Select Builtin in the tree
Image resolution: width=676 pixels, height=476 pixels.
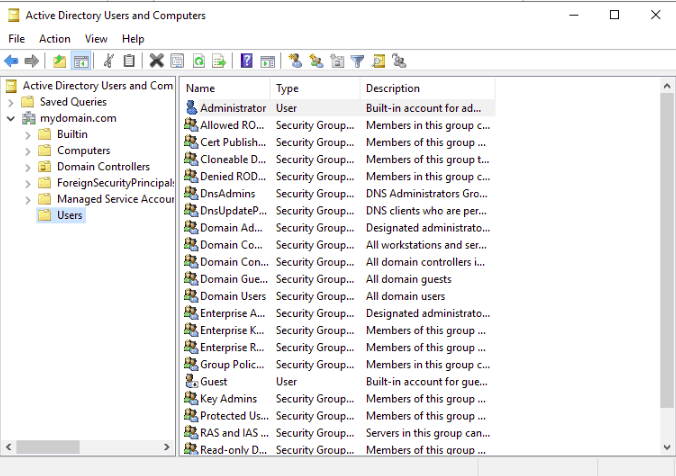[72, 134]
